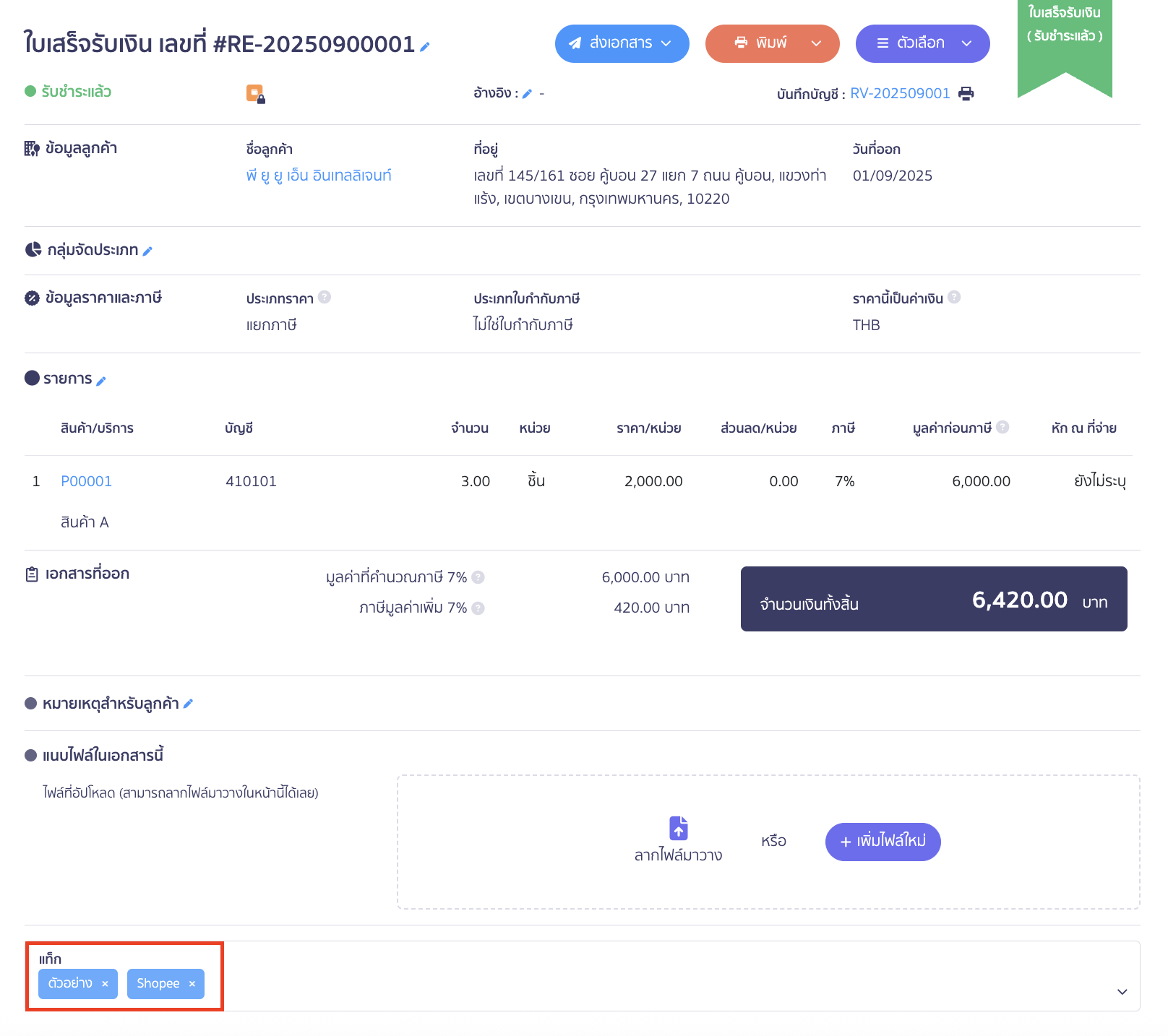1168x1036 pixels.
Task: Open the ส่งเอกสาร send document dropdown
Action: tap(622, 43)
